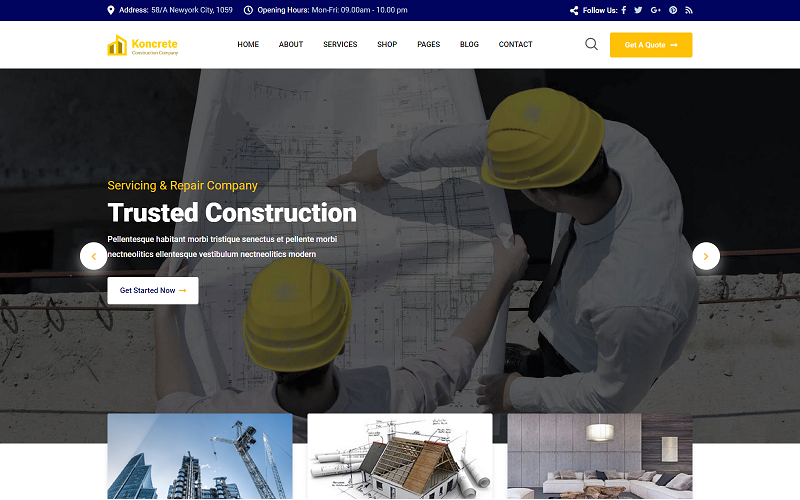Open the About menu item
This screenshot has width=800, height=500.
point(291,45)
